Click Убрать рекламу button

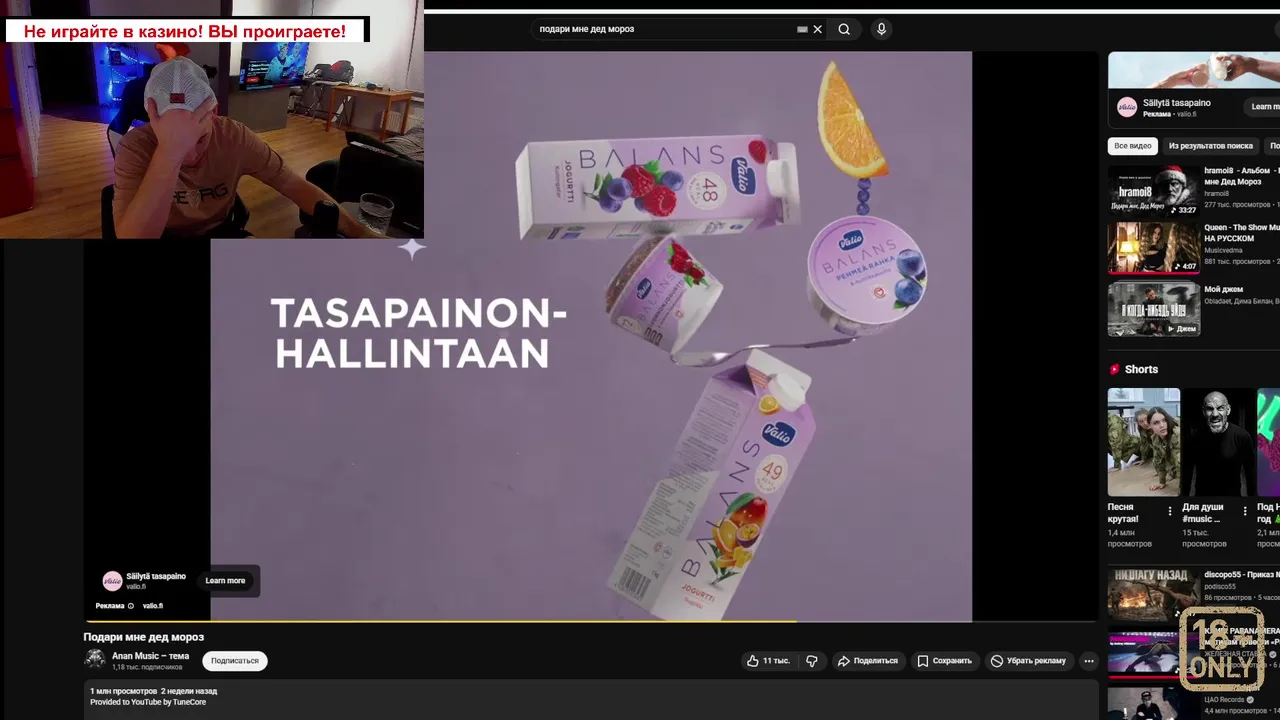click(x=1028, y=661)
